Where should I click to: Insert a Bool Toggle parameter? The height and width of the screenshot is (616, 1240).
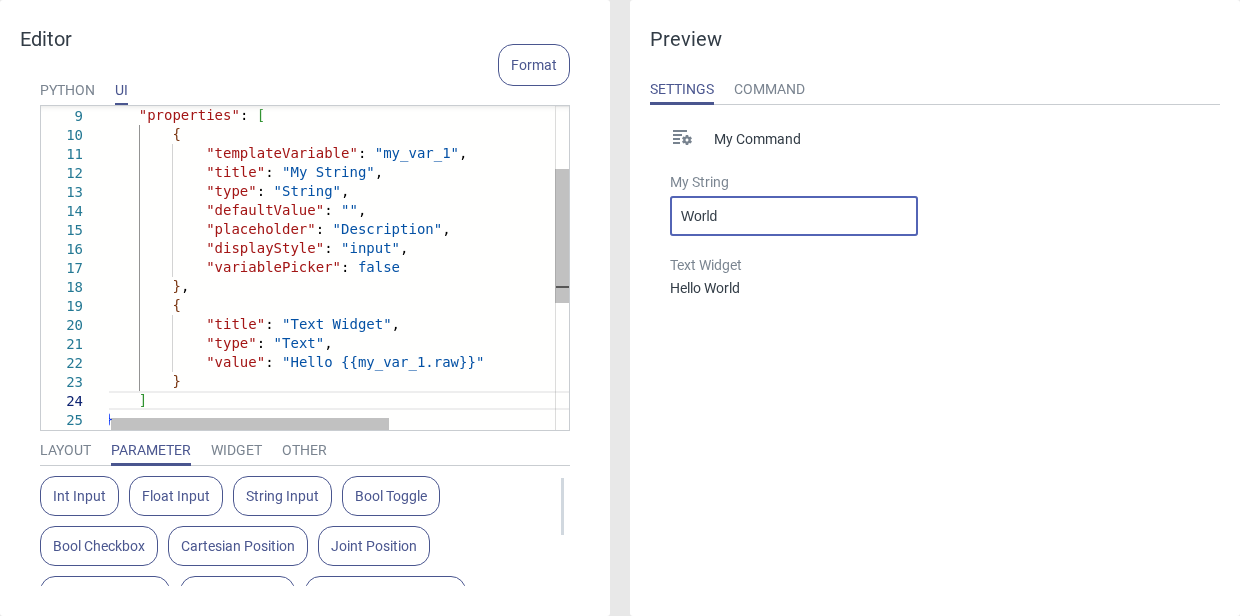click(x=391, y=496)
